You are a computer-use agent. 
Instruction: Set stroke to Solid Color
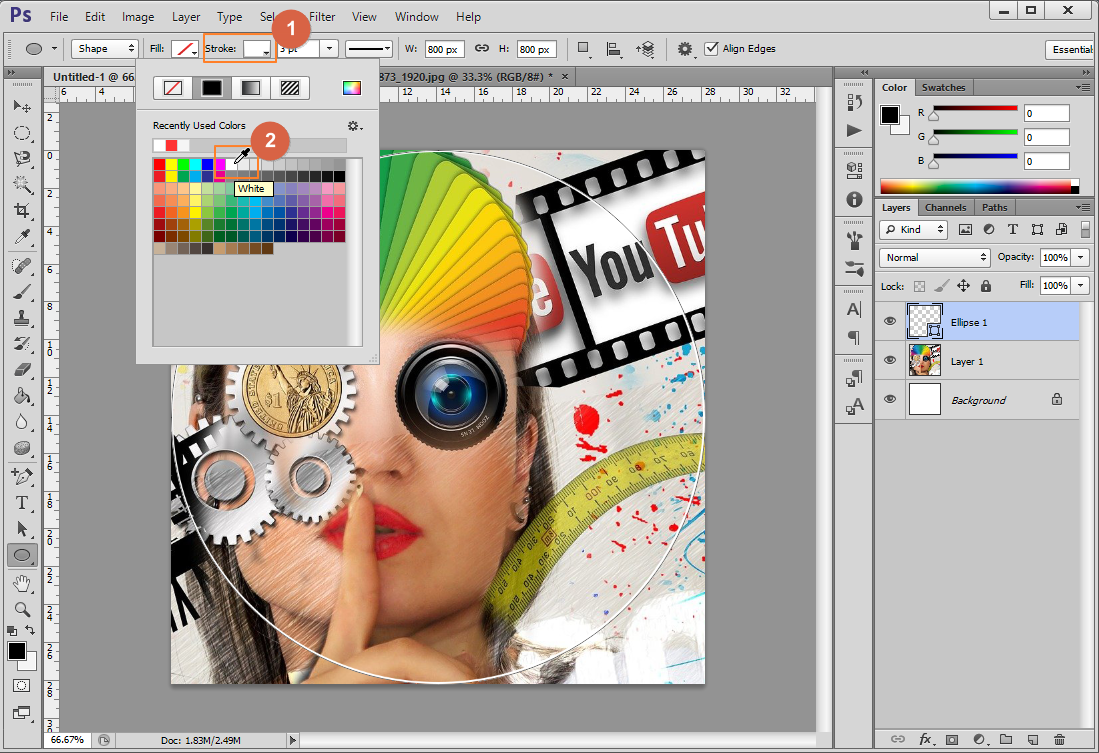(x=212, y=88)
